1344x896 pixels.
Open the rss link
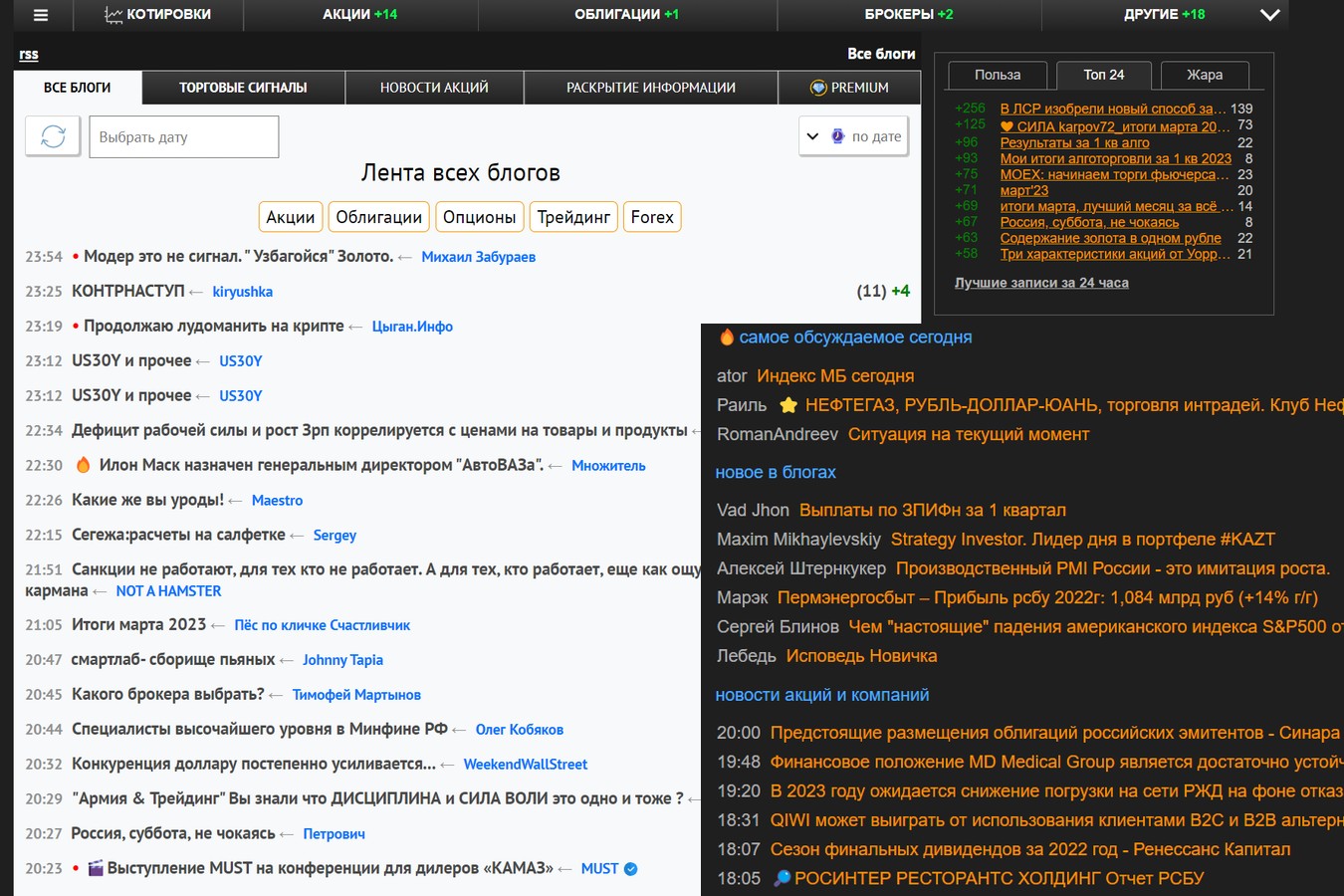coord(29,55)
